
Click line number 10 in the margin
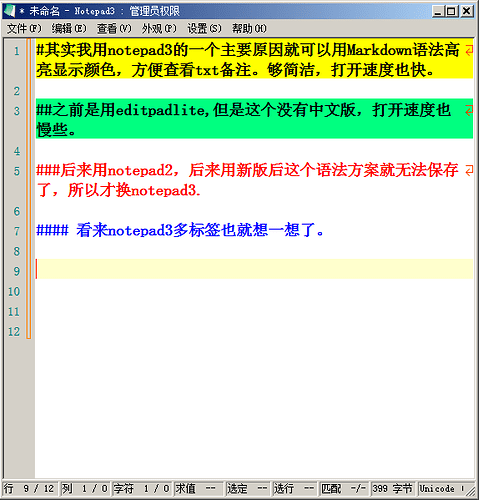coord(14,291)
